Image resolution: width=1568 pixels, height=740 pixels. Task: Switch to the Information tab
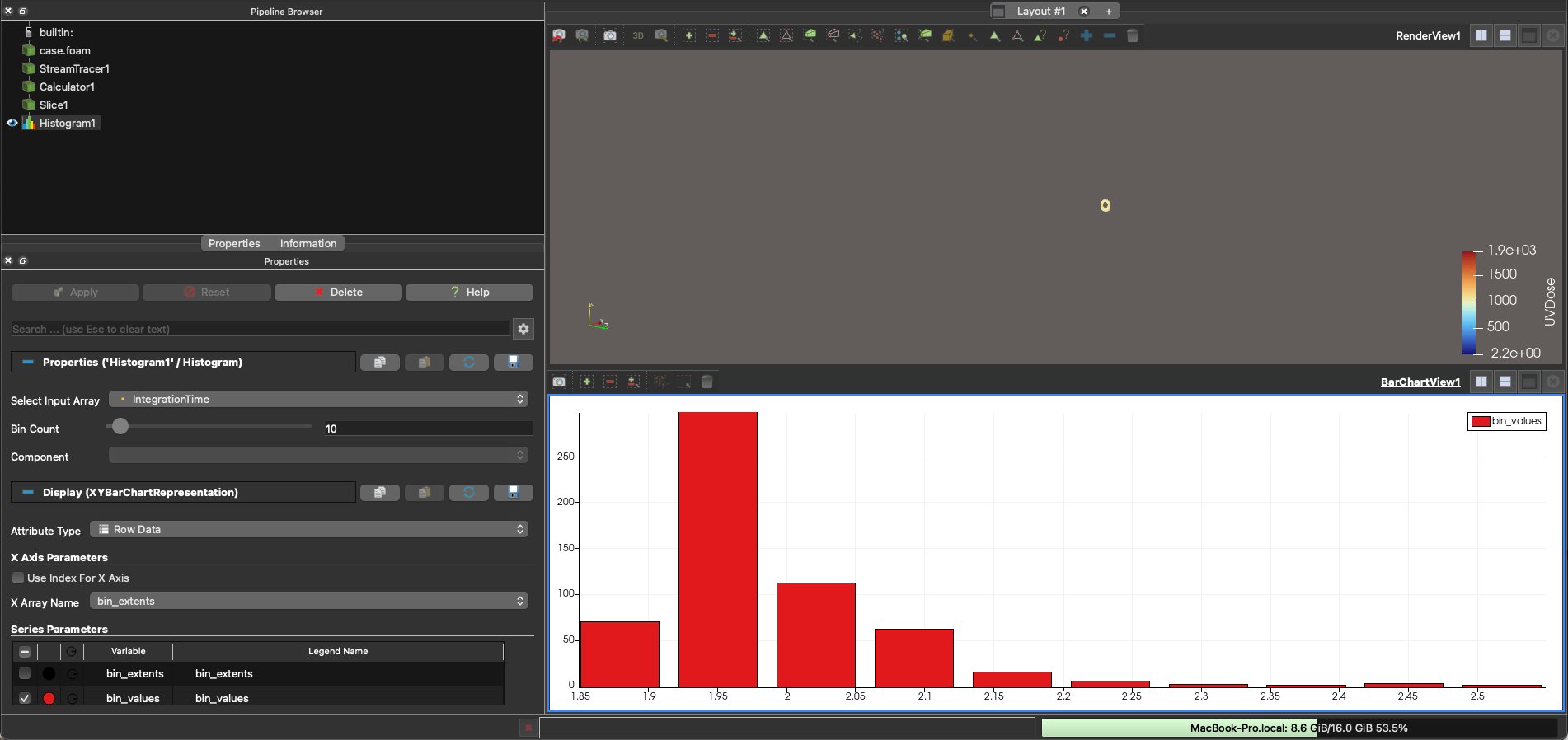(307, 243)
